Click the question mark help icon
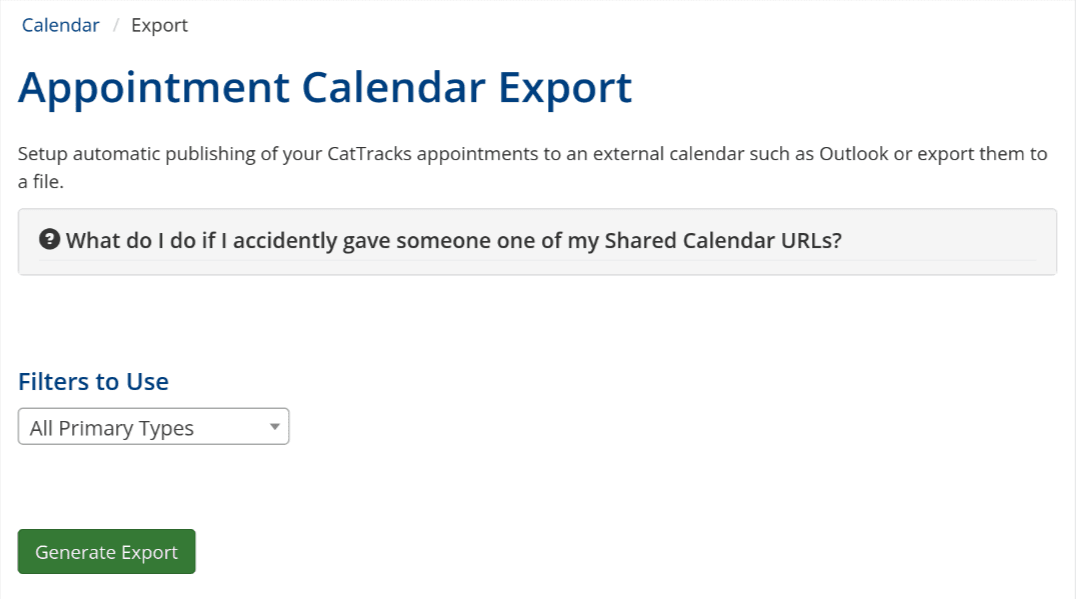 pos(50,240)
